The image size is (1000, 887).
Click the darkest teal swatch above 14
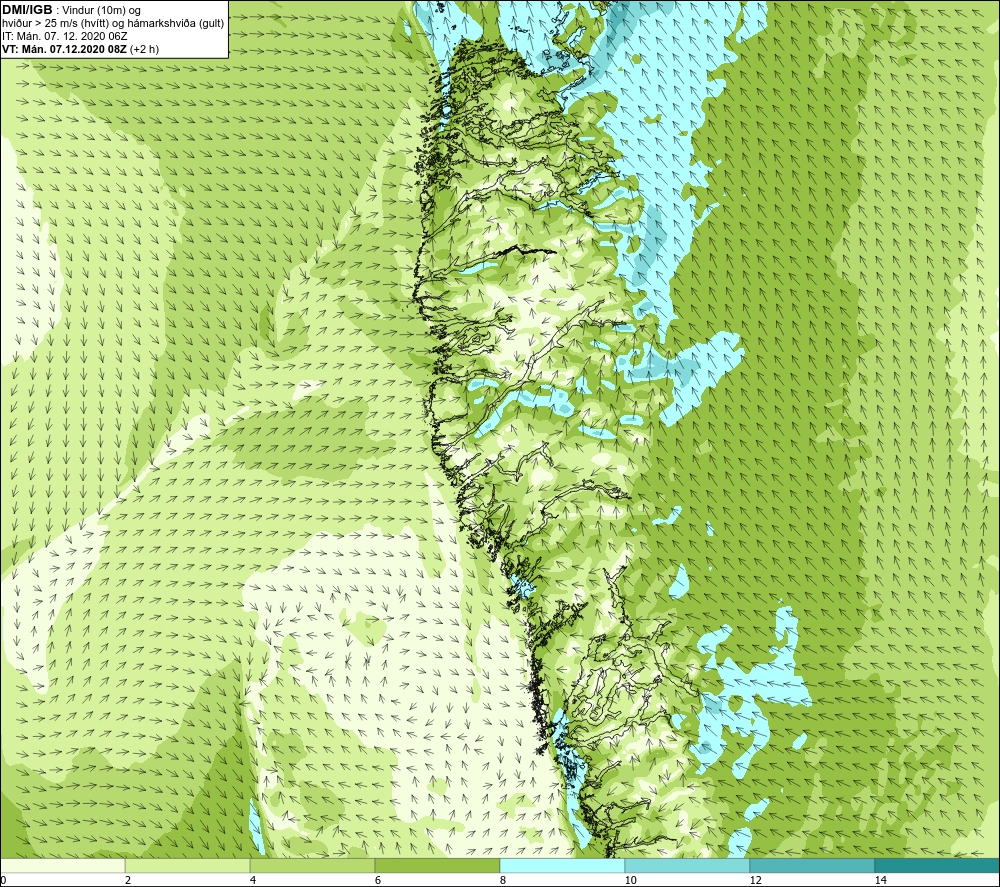[937, 866]
